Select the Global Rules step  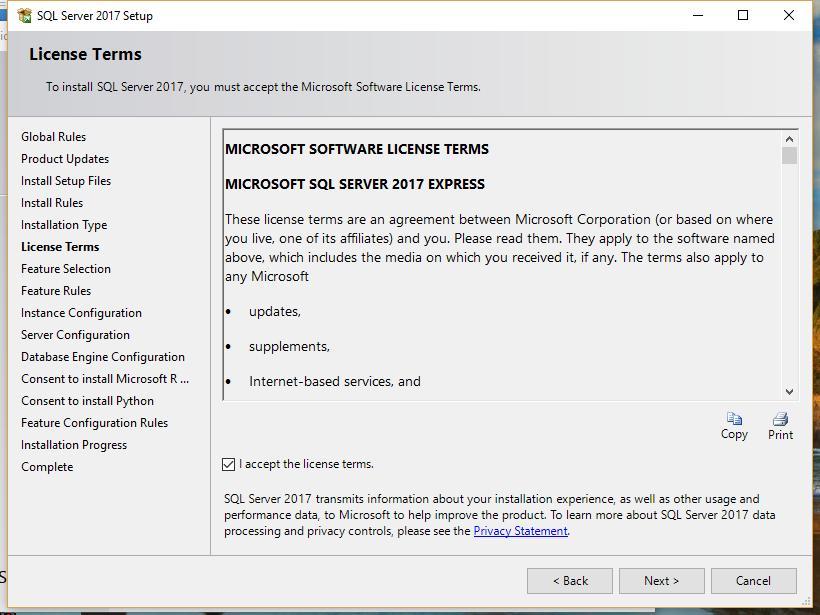(53, 137)
